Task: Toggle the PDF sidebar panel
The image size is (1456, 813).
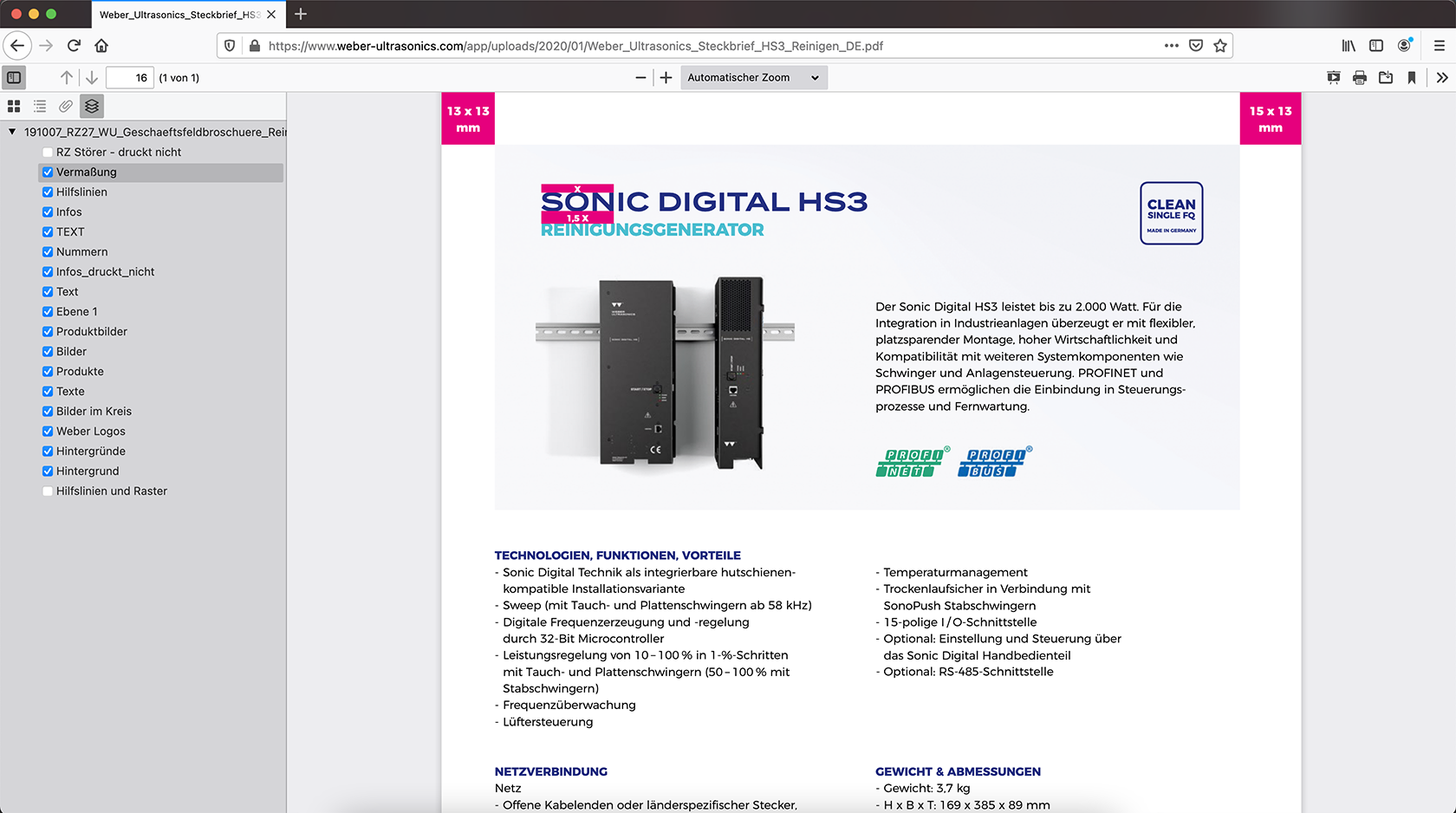Action: point(14,78)
